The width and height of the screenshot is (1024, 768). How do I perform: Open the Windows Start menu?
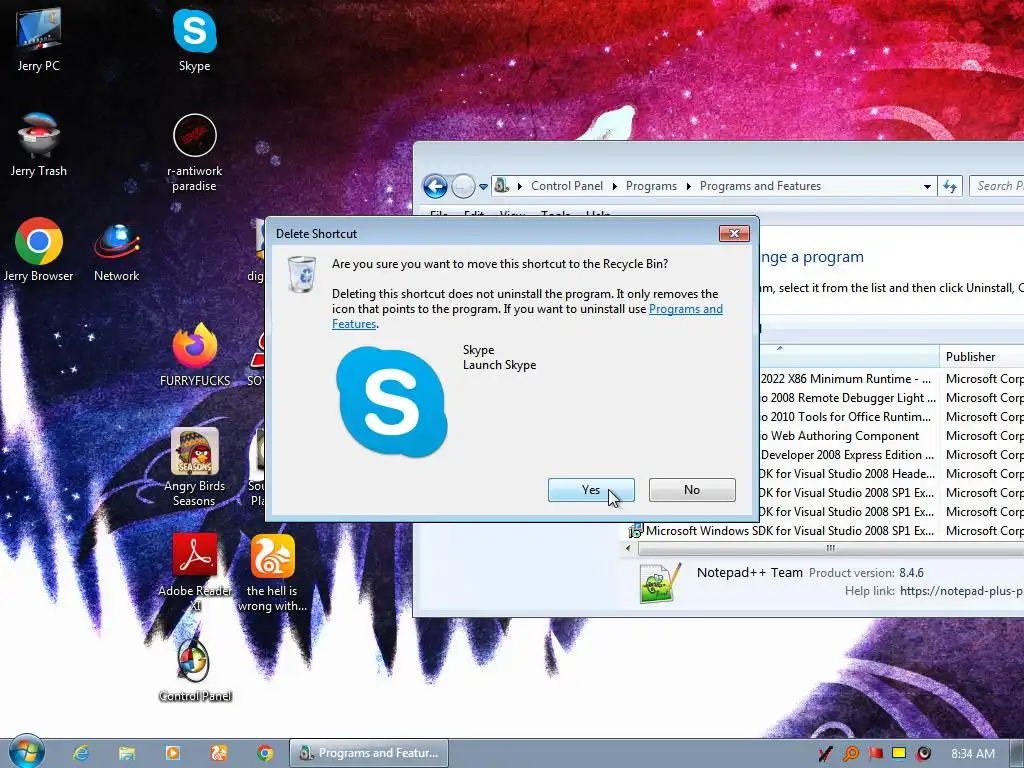[26, 753]
